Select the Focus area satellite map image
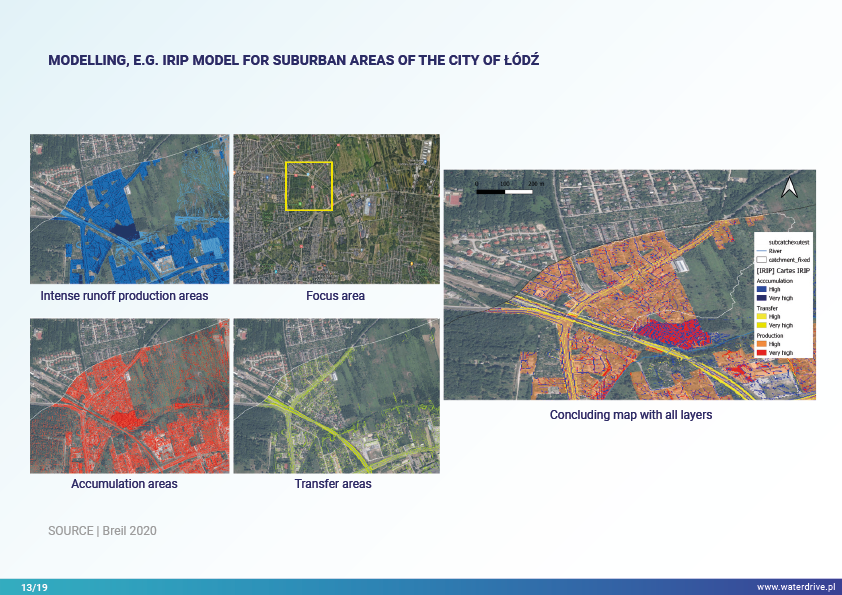Viewport: 842px width, 595px height. tap(335, 209)
